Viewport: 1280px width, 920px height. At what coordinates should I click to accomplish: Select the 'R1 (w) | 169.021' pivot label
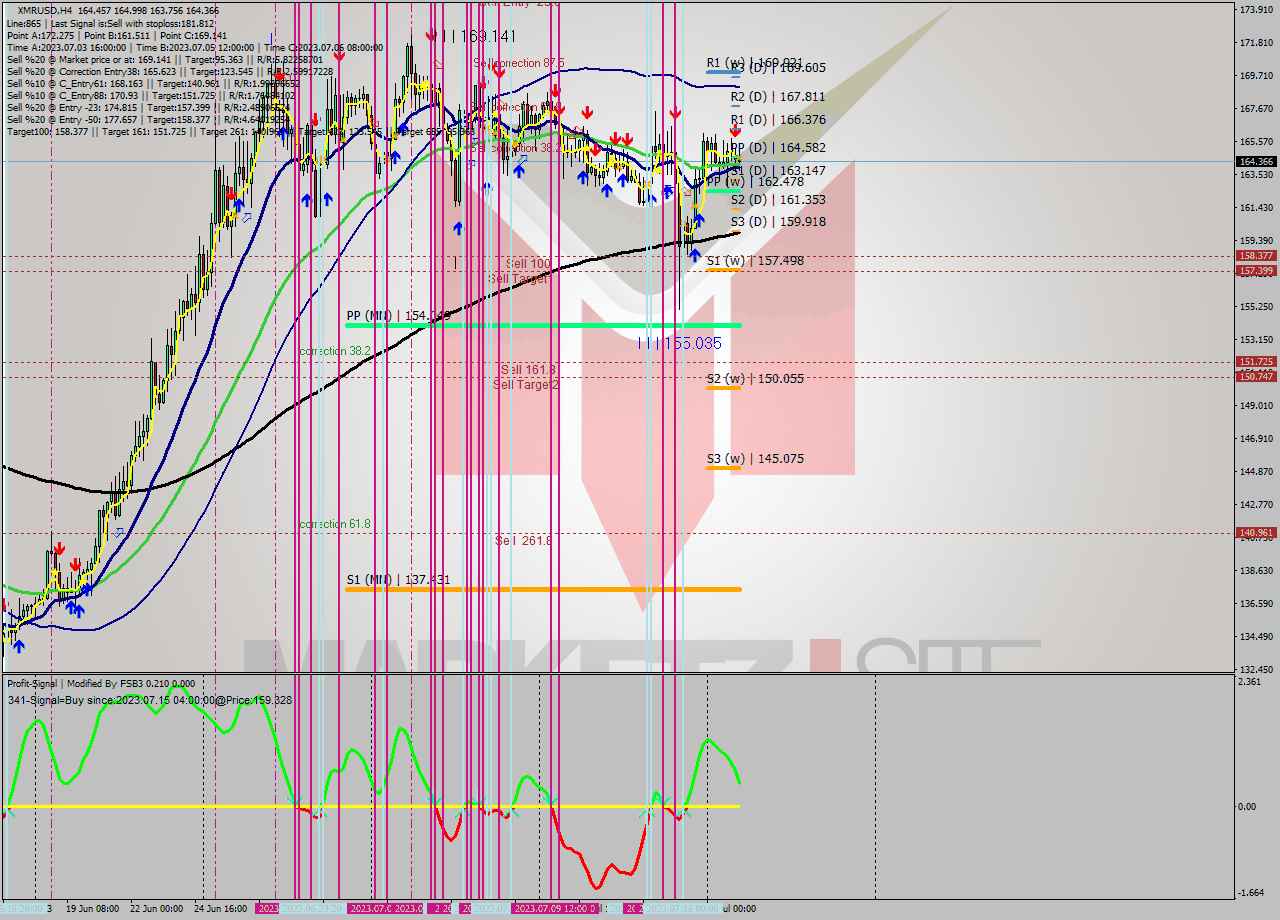tap(755, 62)
